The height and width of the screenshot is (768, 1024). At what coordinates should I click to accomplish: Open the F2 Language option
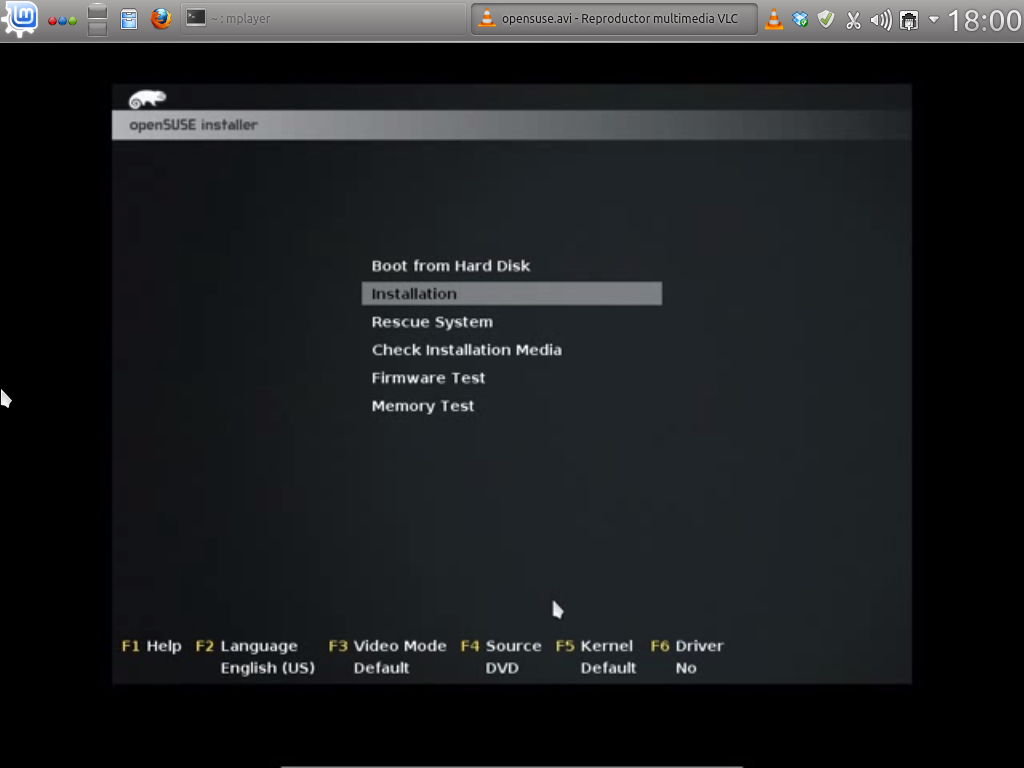pyautogui.click(x=247, y=646)
